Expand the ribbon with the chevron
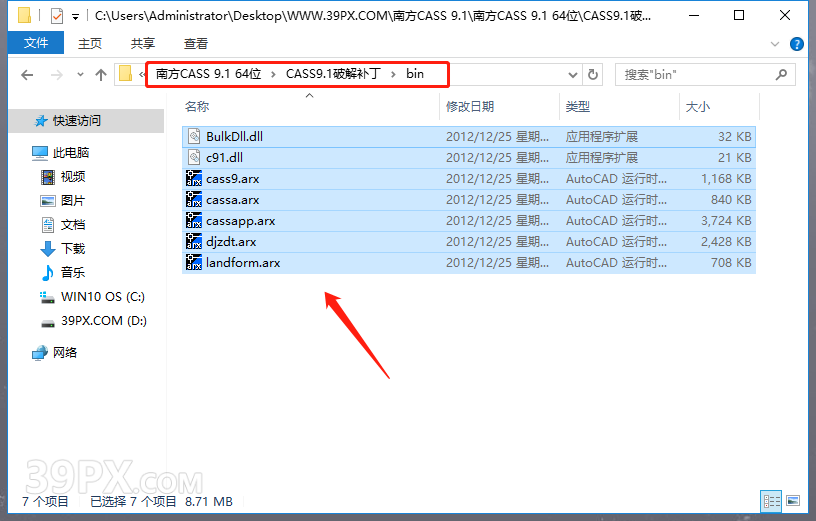Screen dimensions: 816x521 [774, 44]
